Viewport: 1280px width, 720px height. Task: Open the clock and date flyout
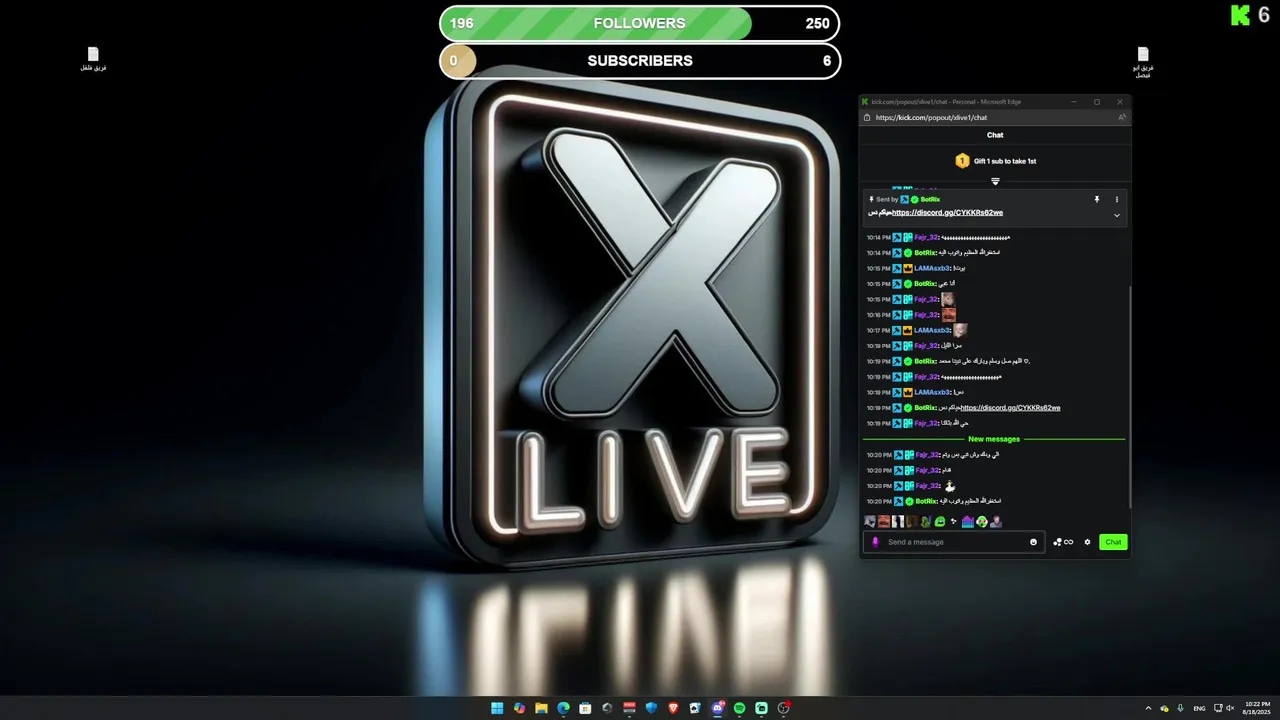pos(1257,708)
